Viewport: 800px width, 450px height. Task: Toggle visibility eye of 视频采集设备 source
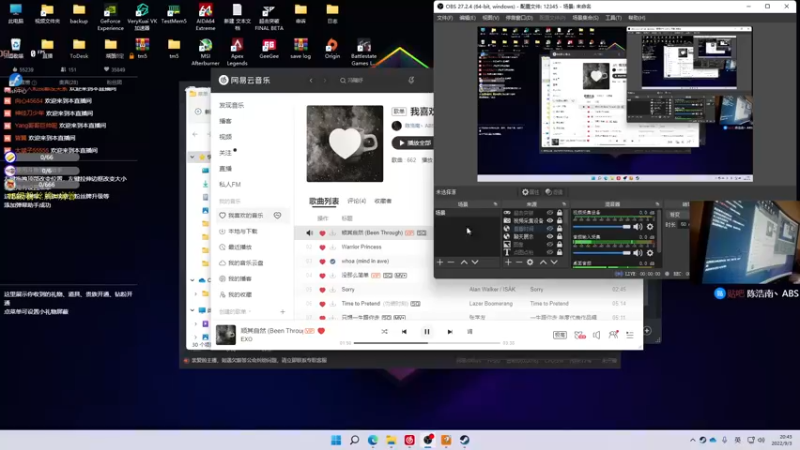(549, 220)
